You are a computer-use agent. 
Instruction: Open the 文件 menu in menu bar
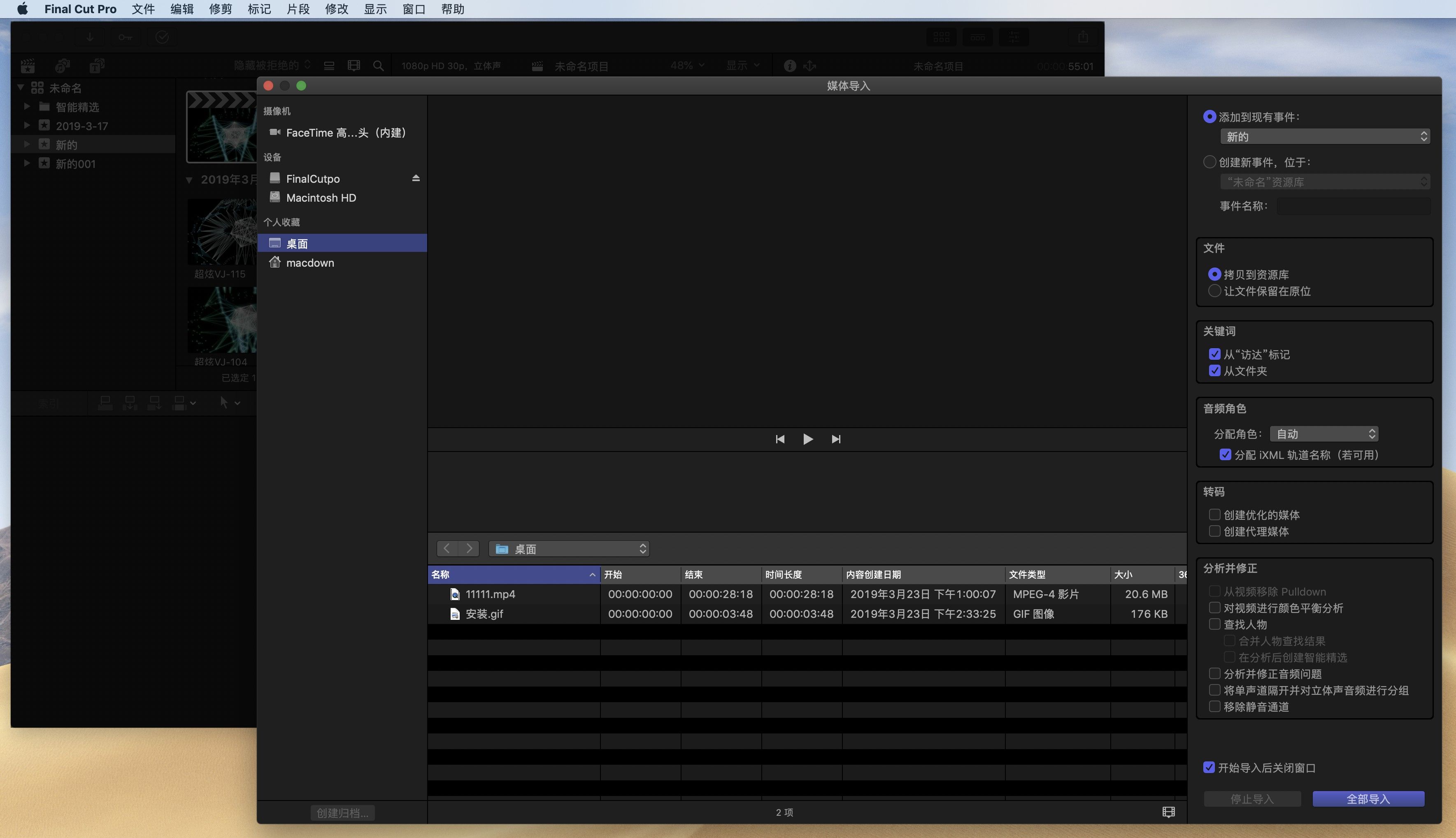click(143, 9)
